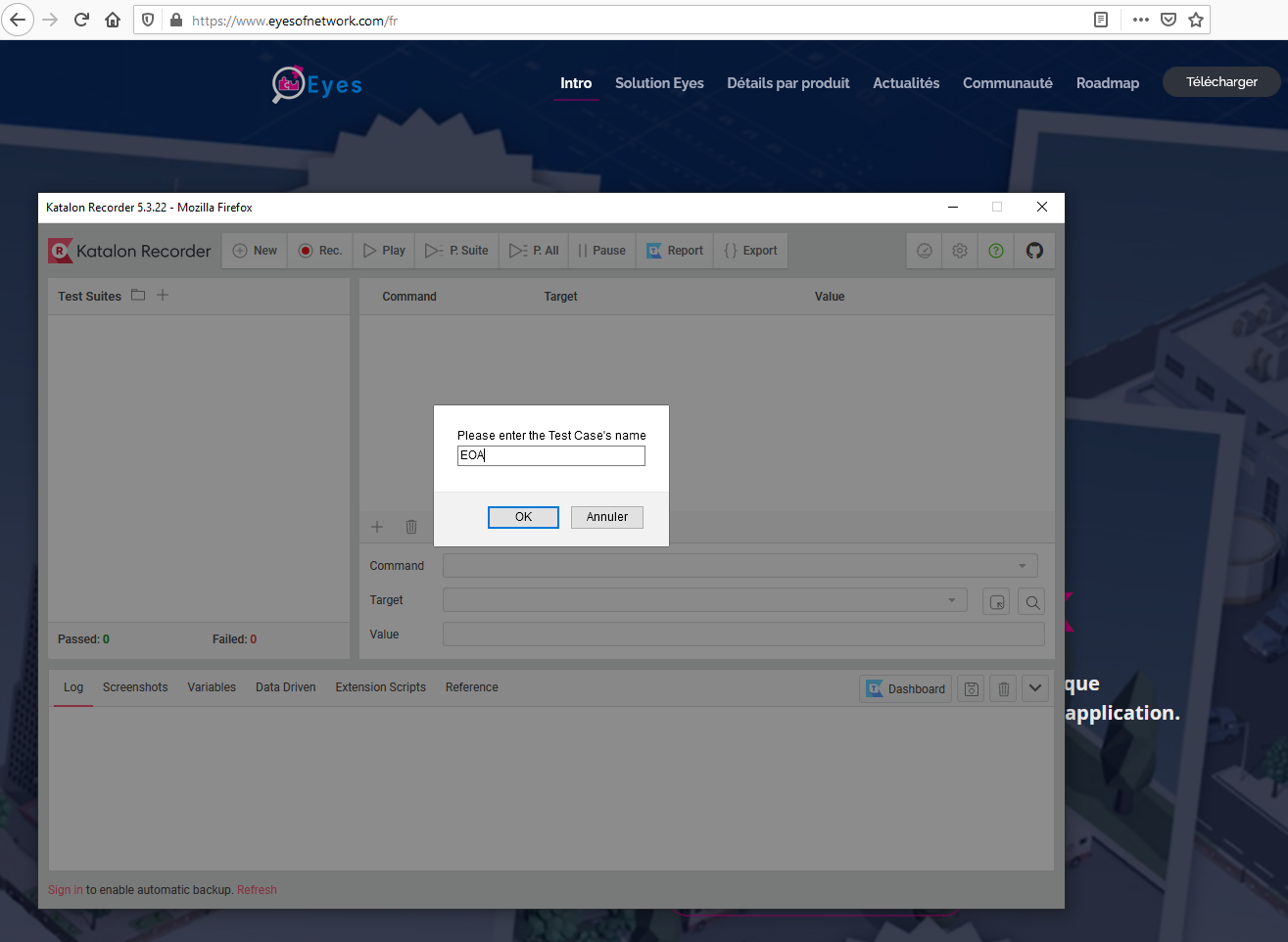Open the GitHub icon in Katalon toolbar
Viewport: 1288px width, 942px height.
1034,251
